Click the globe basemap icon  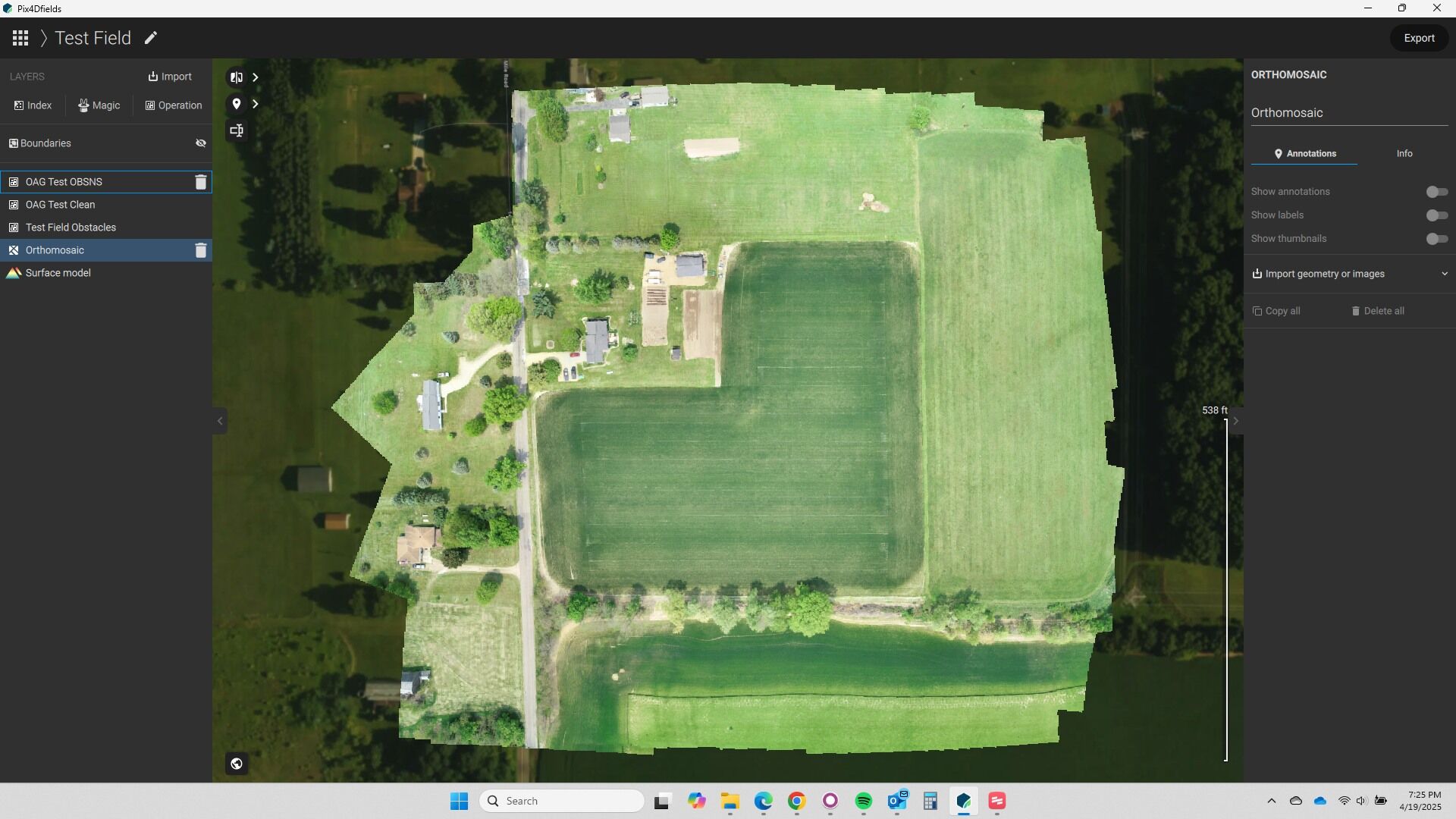pyautogui.click(x=237, y=764)
